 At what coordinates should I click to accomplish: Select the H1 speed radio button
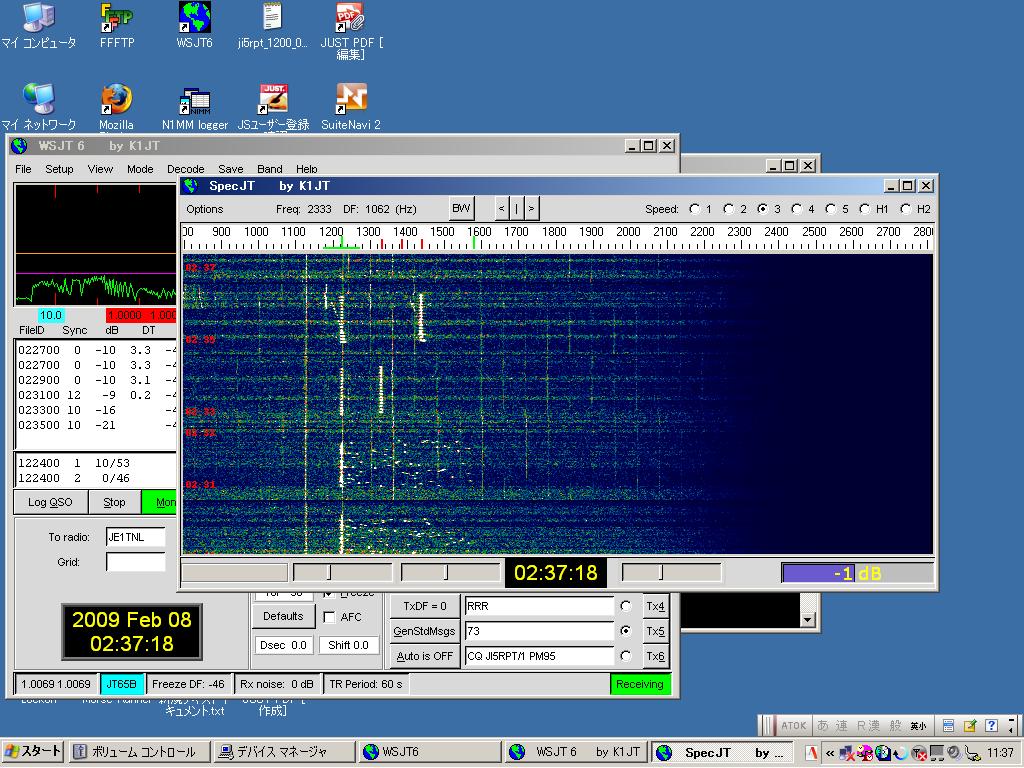(864, 209)
